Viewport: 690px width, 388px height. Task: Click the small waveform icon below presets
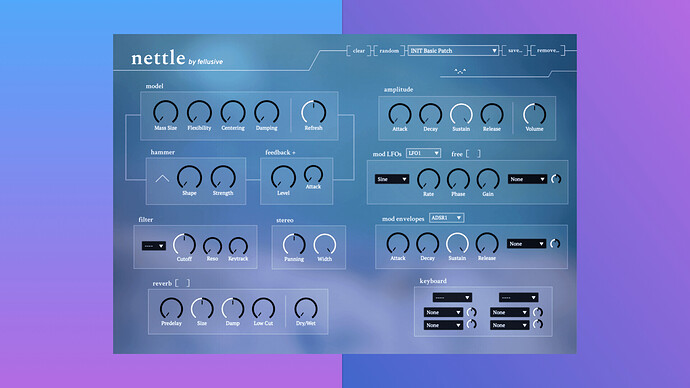click(x=460, y=71)
